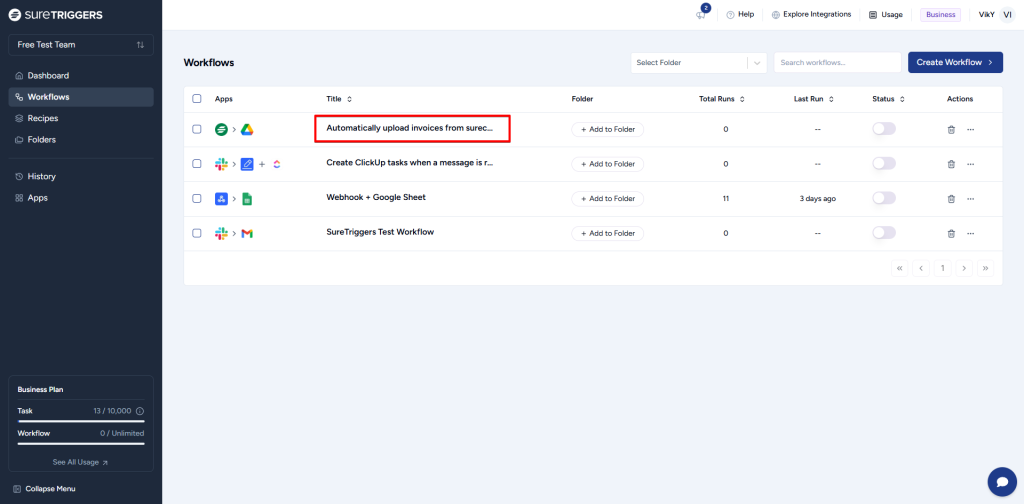Click the Gmail app icon in last row
Screen dimensions: 1024x504
click(247, 233)
